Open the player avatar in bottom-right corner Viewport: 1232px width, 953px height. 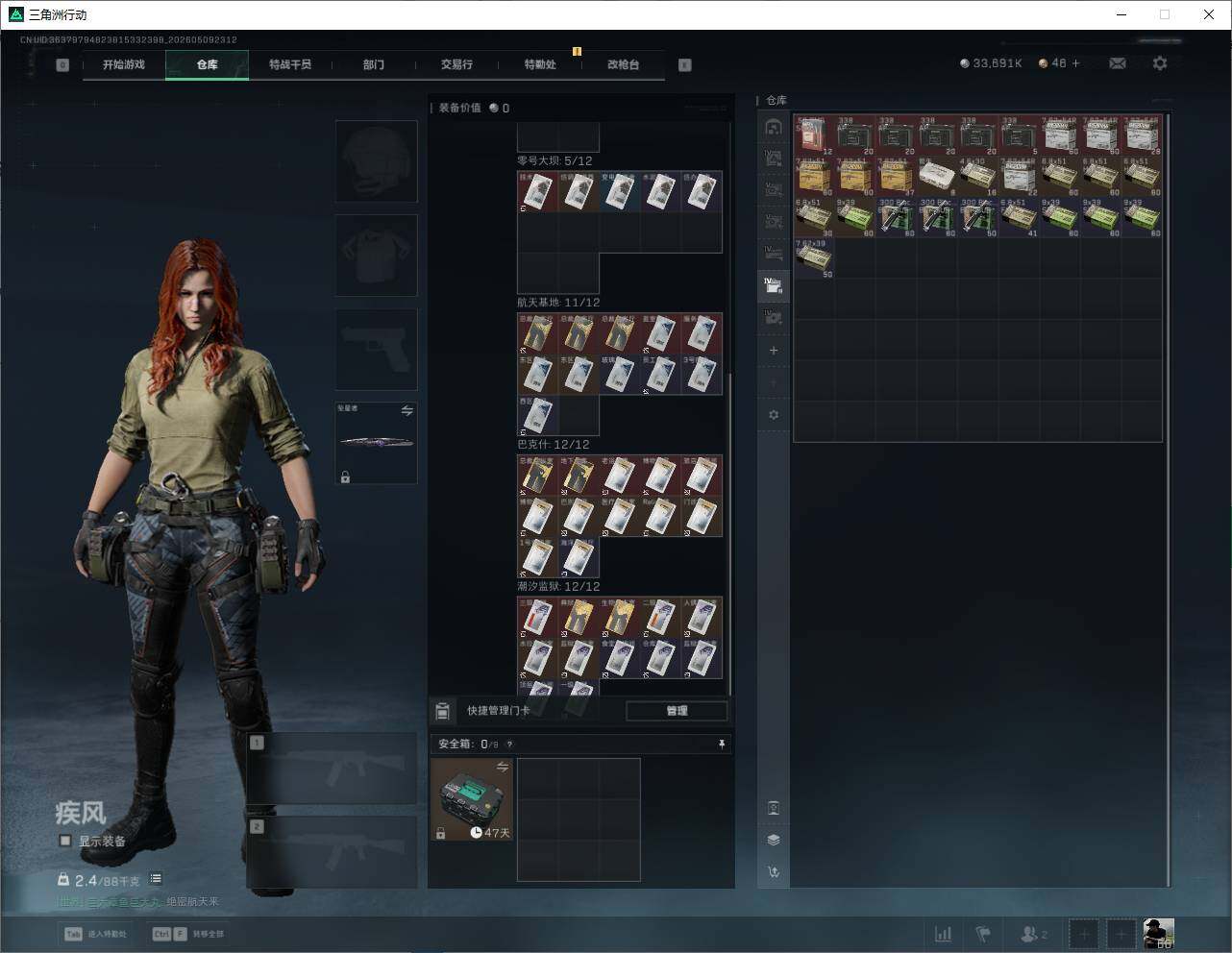click(x=1159, y=934)
